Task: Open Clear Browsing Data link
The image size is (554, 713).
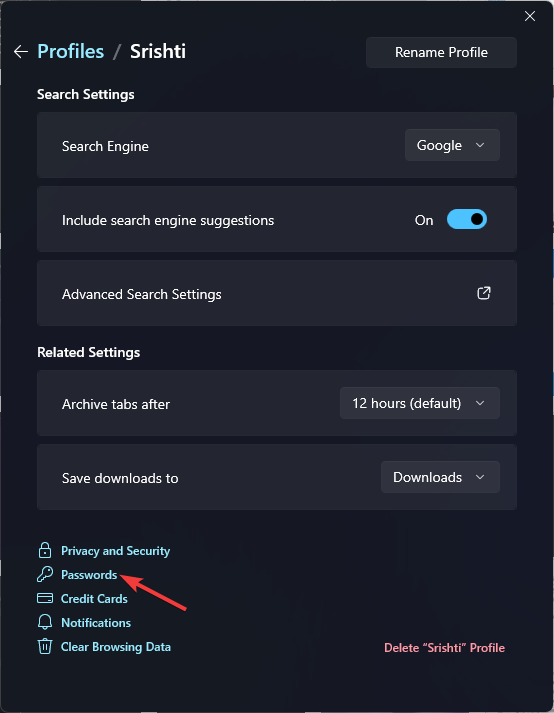Action: coord(116,647)
